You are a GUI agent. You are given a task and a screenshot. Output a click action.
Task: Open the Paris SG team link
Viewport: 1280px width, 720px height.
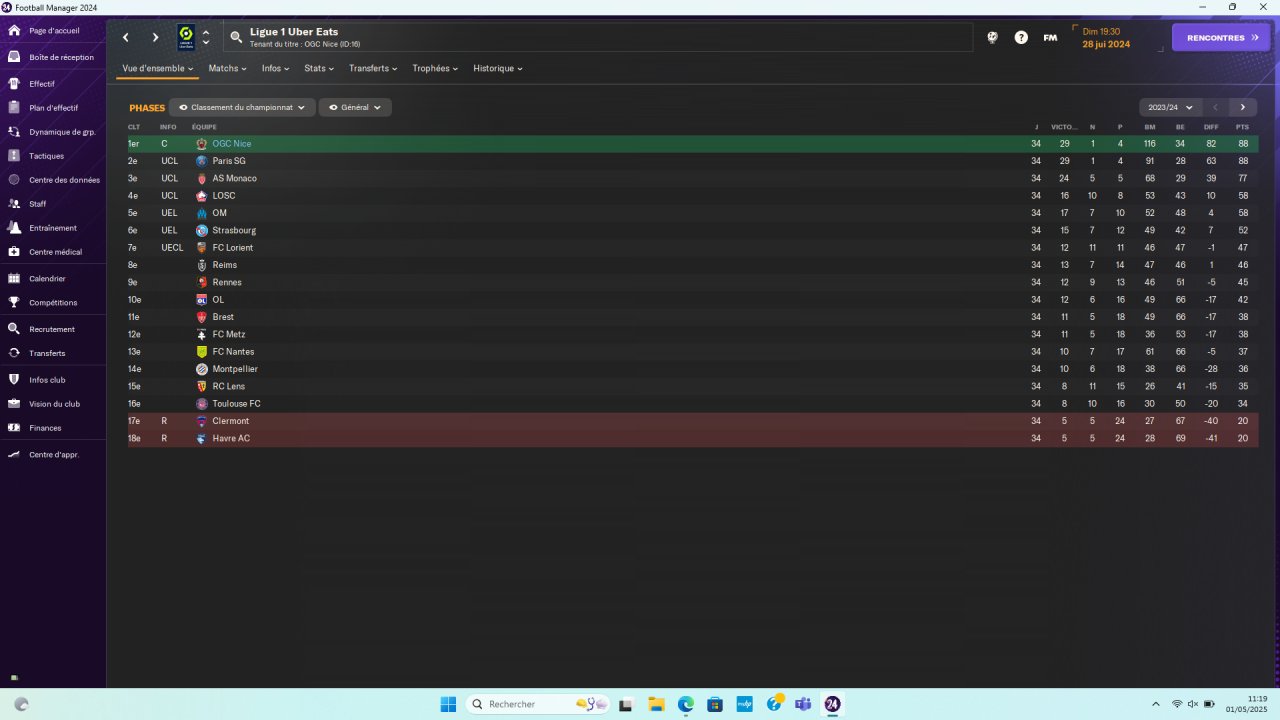click(x=229, y=161)
